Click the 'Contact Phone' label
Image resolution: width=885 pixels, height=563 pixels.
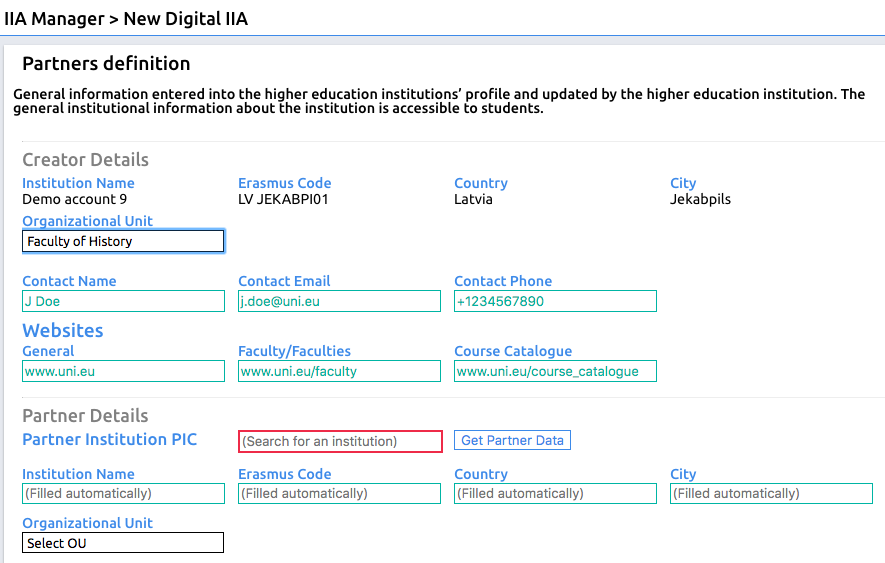503,281
